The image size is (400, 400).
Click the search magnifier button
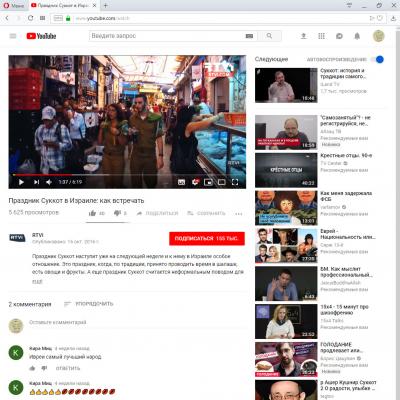[269, 36]
